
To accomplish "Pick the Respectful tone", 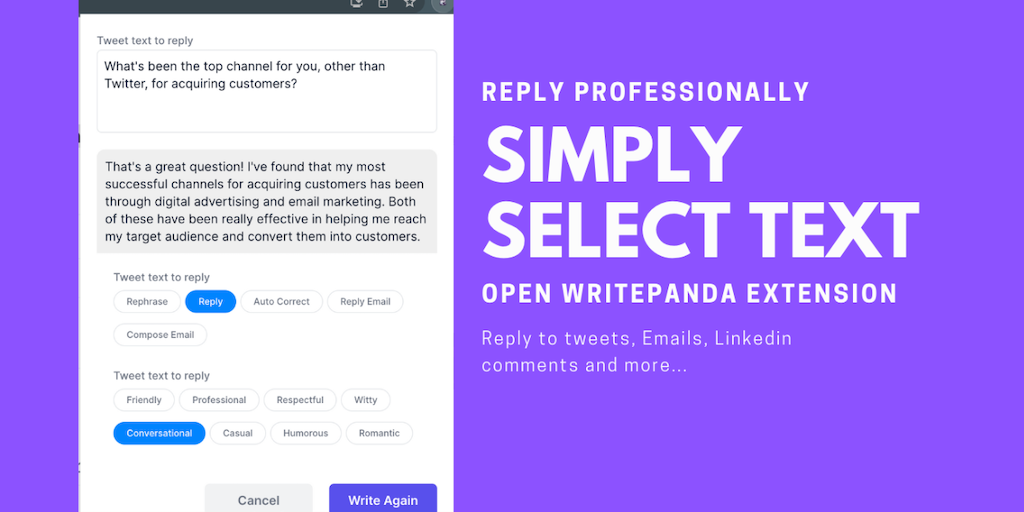I will click(300, 400).
